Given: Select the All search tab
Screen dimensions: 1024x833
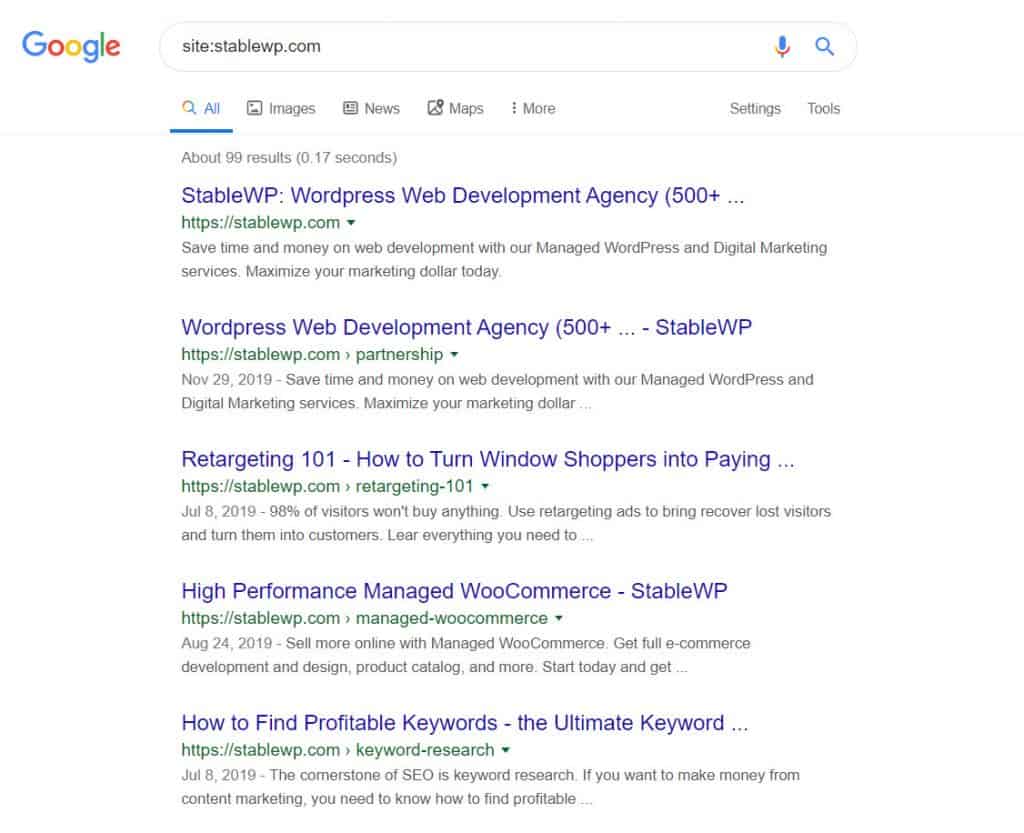Looking at the screenshot, I should [x=201, y=108].
